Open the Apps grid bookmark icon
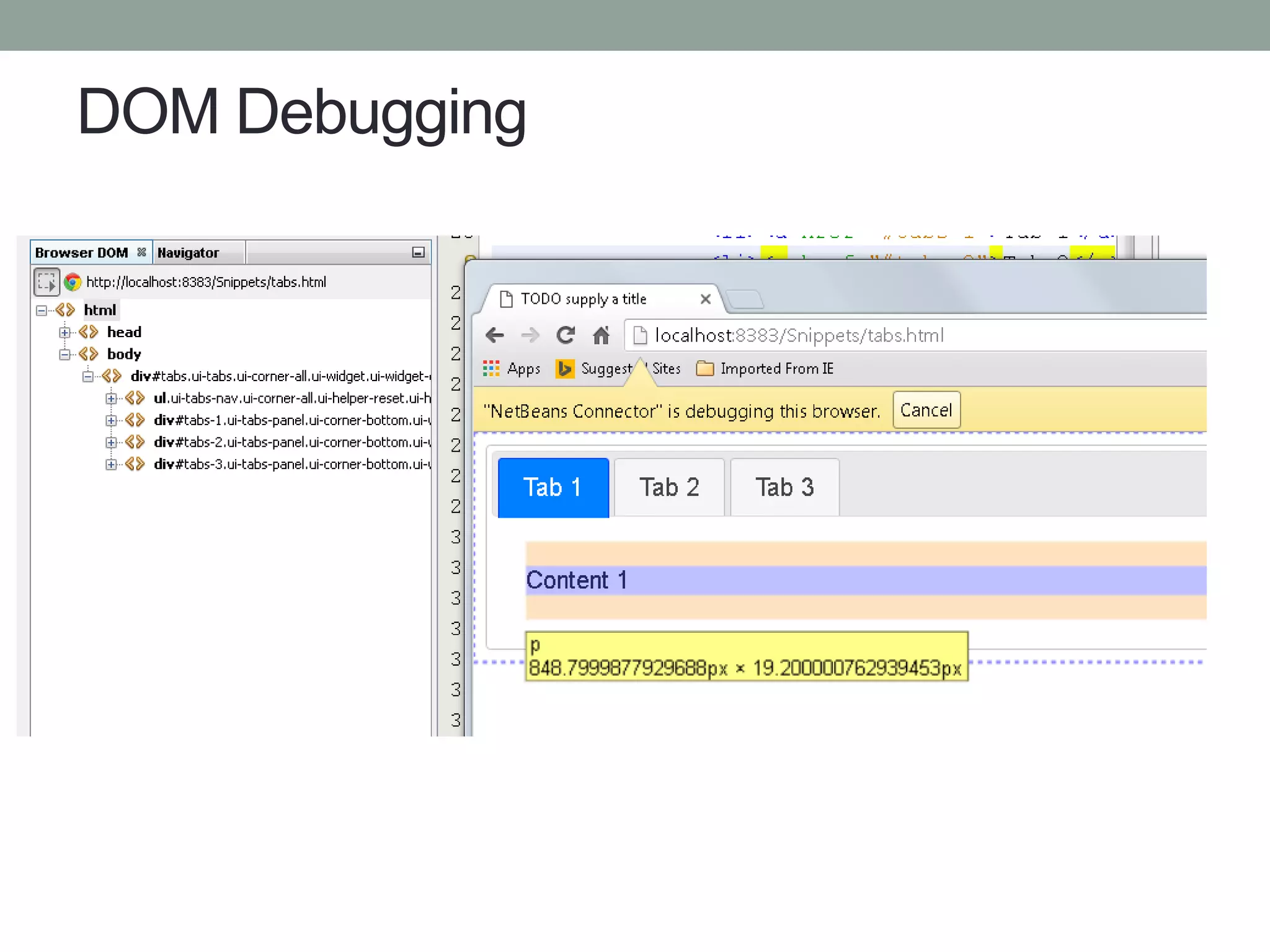 point(491,369)
